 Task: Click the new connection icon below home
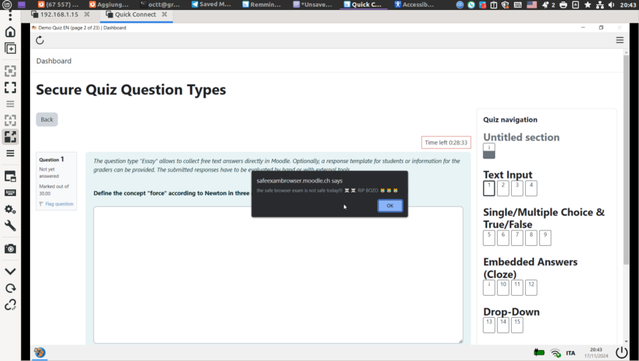[10, 48]
